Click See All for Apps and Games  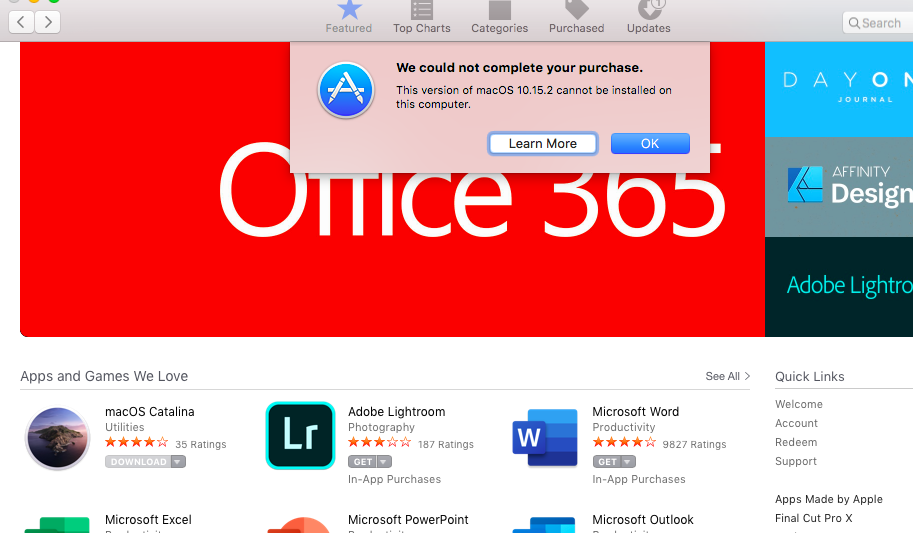727,376
